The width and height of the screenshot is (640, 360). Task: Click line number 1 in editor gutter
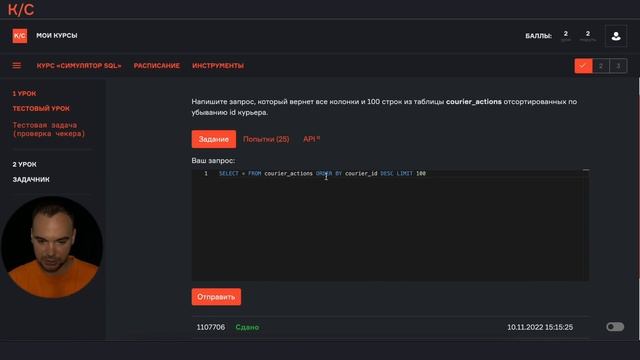206,173
